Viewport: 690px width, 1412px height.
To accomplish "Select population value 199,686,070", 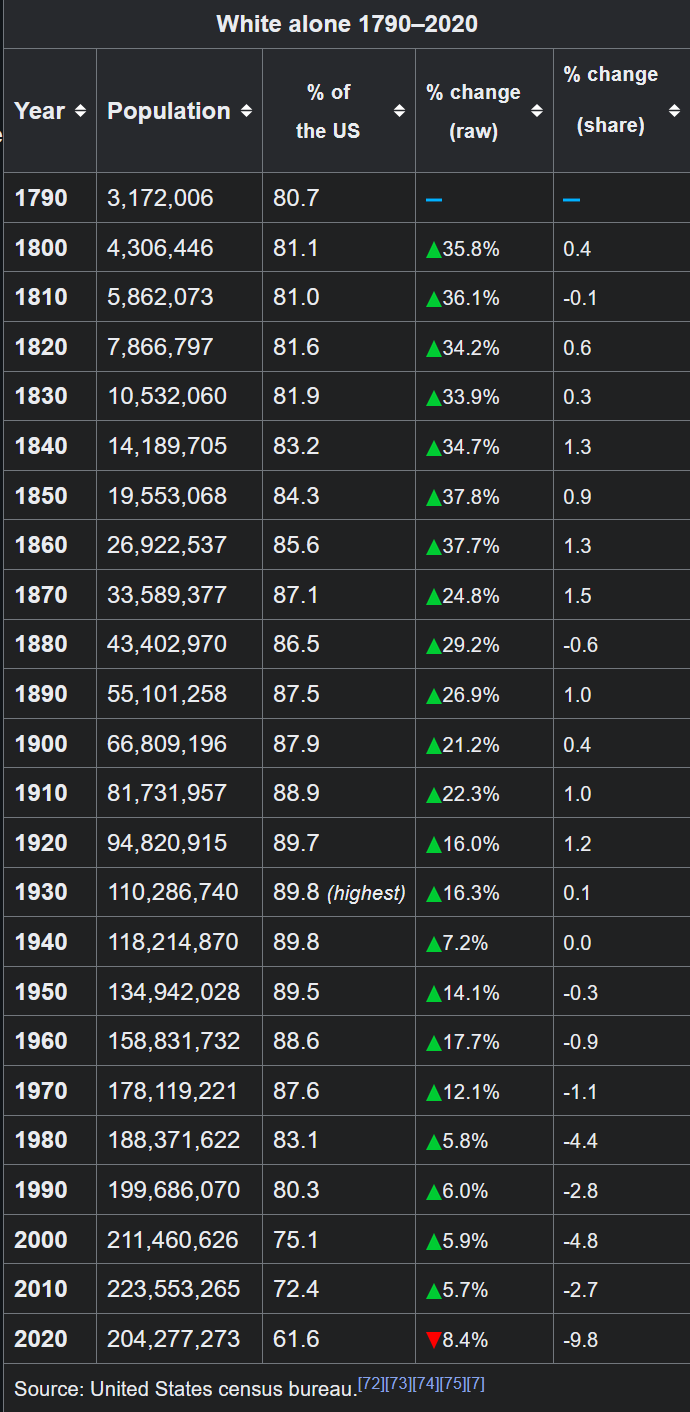I will pyautogui.click(x=174, y=1190).
